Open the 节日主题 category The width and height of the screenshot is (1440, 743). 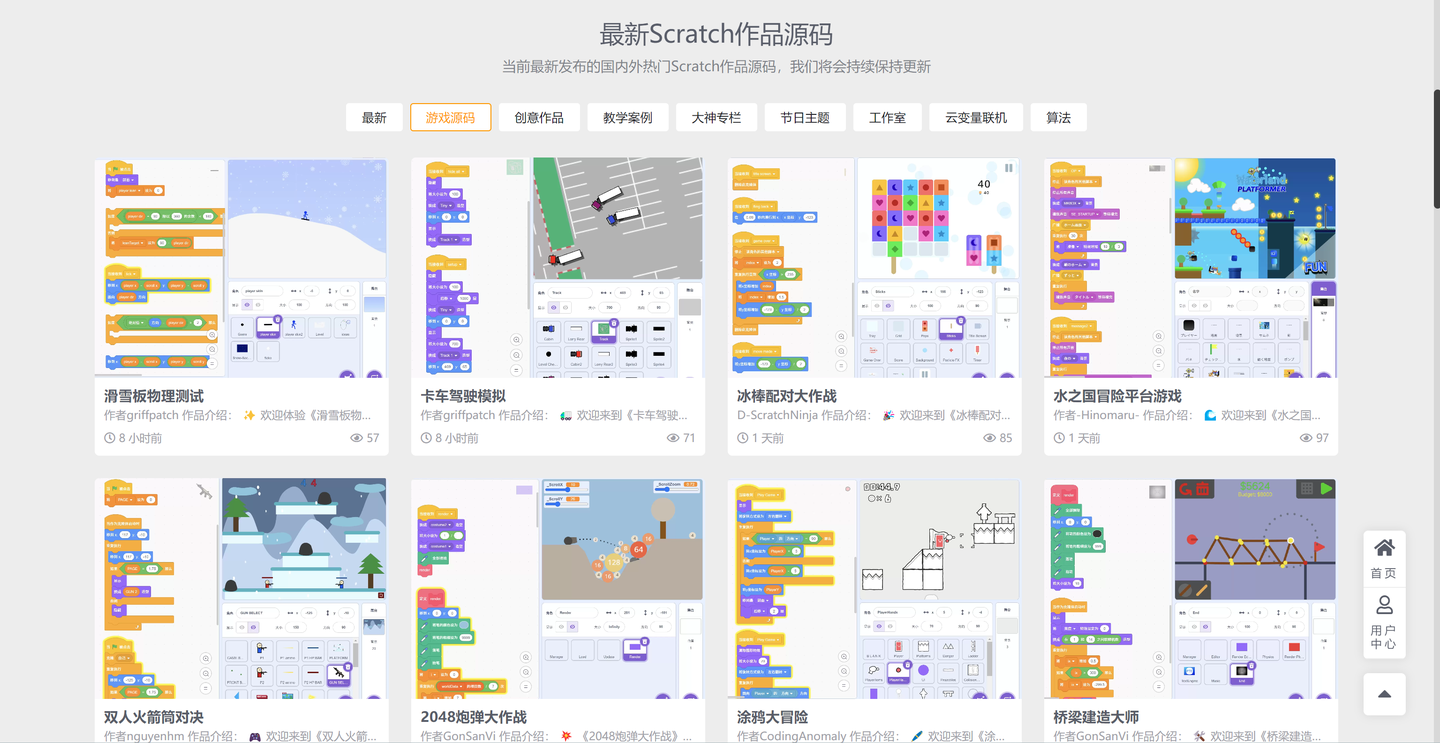804,117
